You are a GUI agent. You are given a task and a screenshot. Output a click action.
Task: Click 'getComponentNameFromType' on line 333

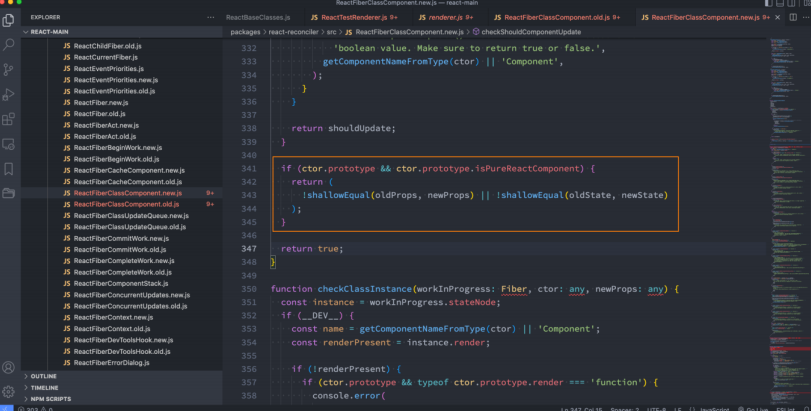click(x=385, y=62)
